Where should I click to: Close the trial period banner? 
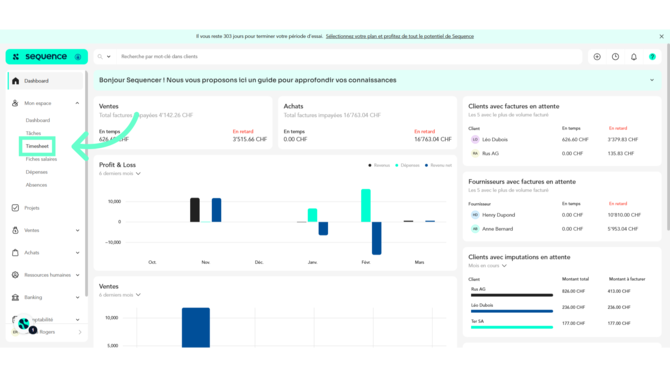[661, 36]
